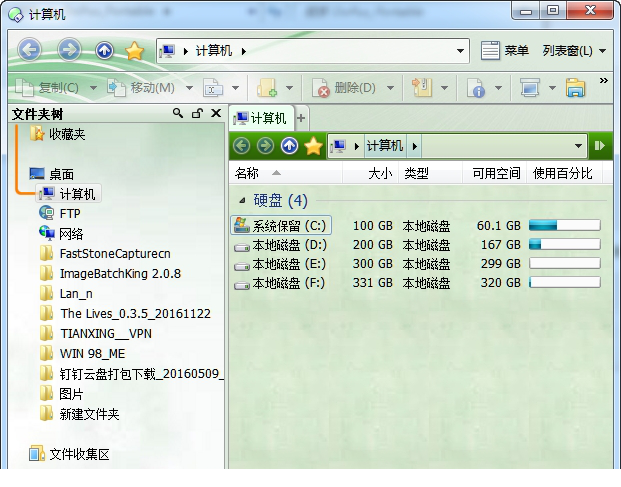Open the 菜单 menu button
The width and height of the screenshot is (621, 487).
(505, 51)
